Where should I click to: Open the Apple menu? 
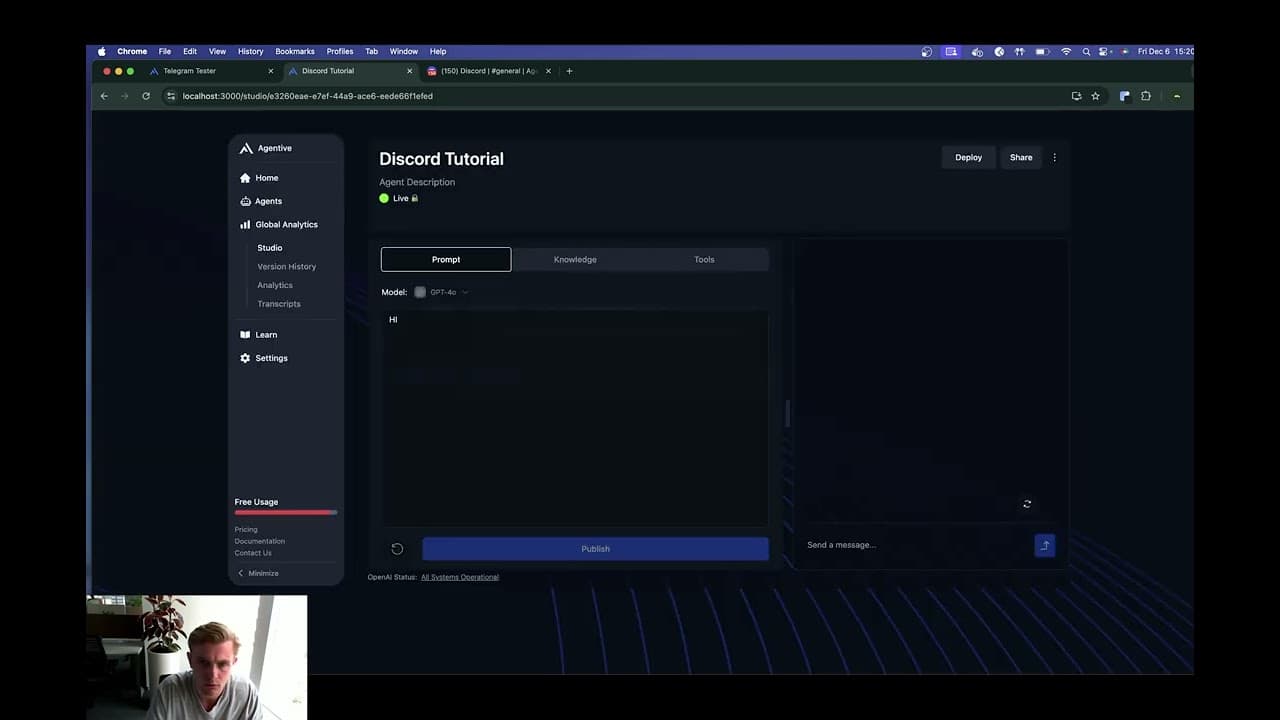pyautogui.click(x=101, y=51)
